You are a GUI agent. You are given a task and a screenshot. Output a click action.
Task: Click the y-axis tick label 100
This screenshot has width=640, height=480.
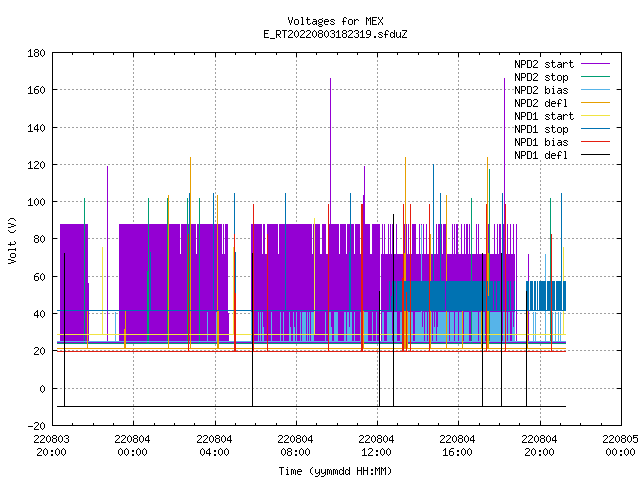pyautogui.click(x=36, y=202)
